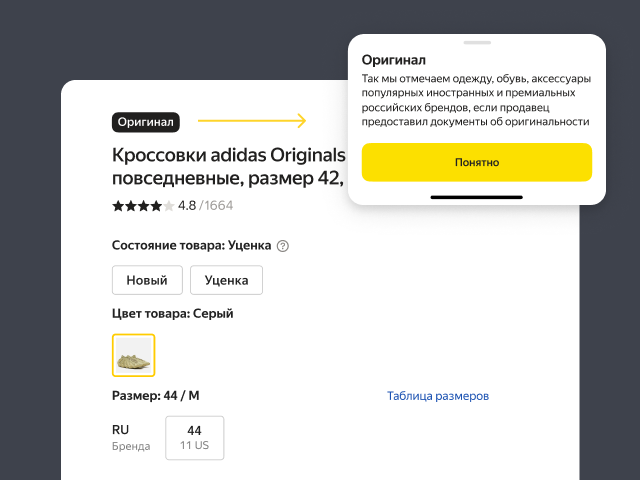Screen dimensions: 640x480
Task: Click the Цвет товара: Серый label
Action: tap(173, 314)
